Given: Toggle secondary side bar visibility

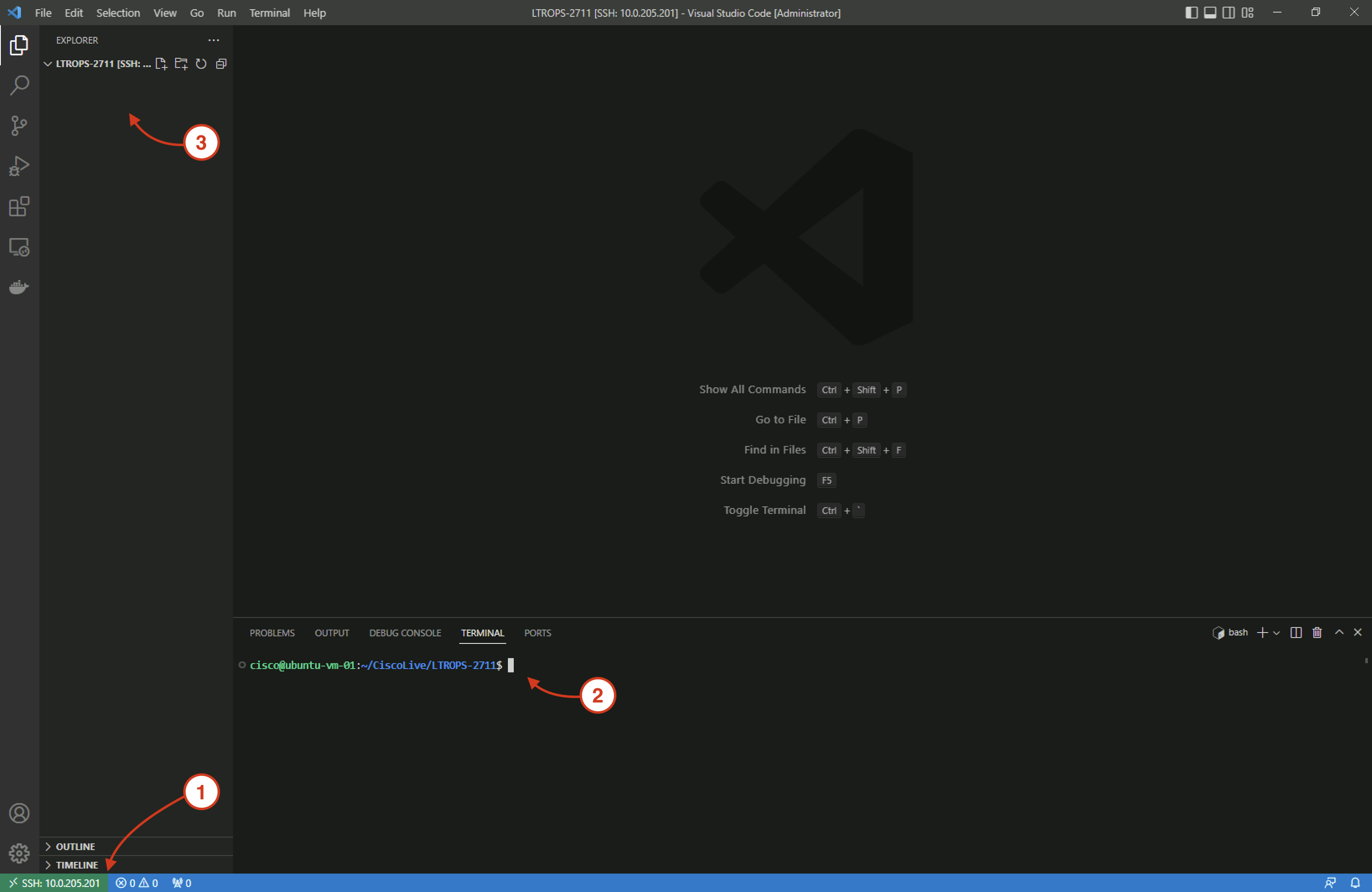Looking at the screenshot, I should pos(1229,13).
